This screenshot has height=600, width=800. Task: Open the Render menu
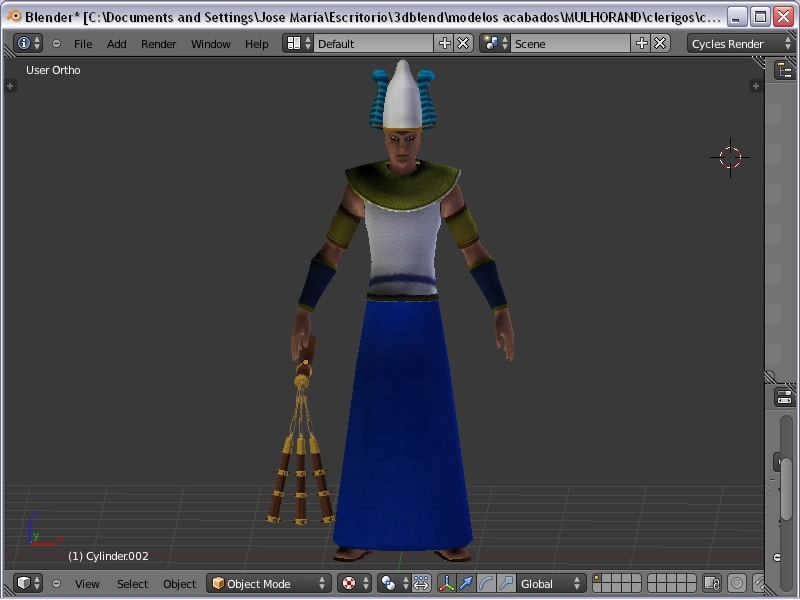[x=158, y=44]
